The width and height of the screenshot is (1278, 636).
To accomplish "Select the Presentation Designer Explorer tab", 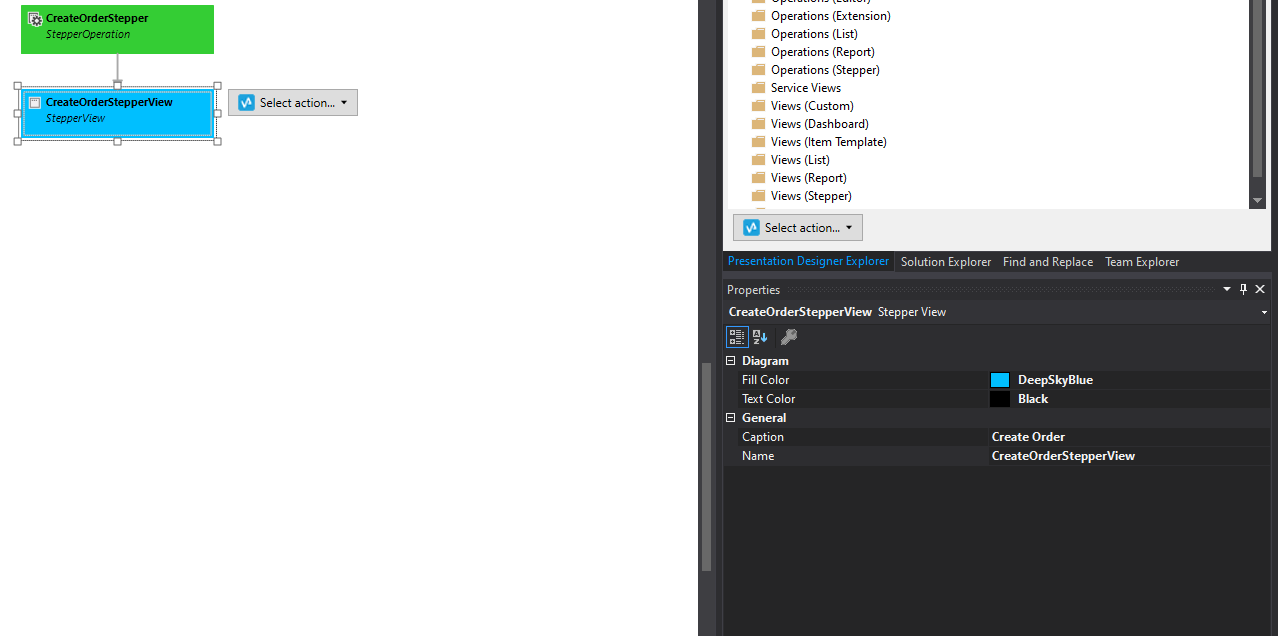I will pos(808,261).
